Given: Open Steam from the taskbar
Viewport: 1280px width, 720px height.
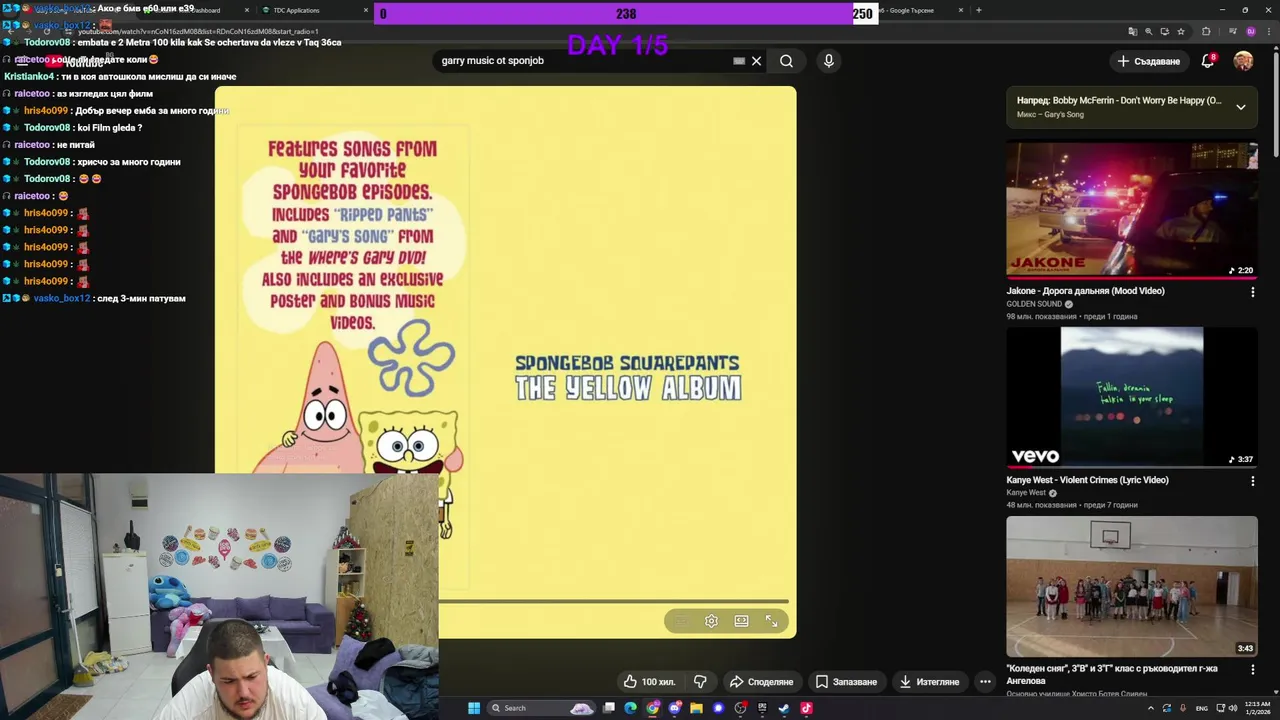Looking at the screenshot, I should 784,708.
